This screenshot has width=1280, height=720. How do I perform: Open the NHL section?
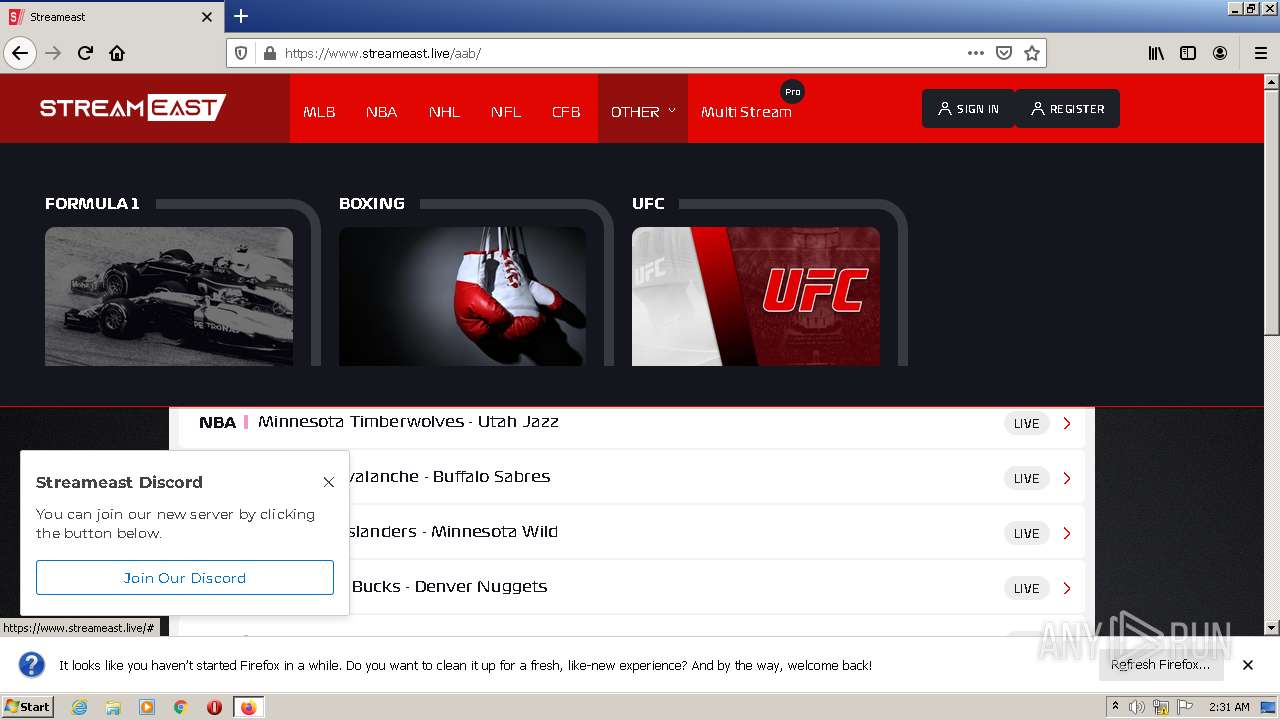click(x=444, y=112)
